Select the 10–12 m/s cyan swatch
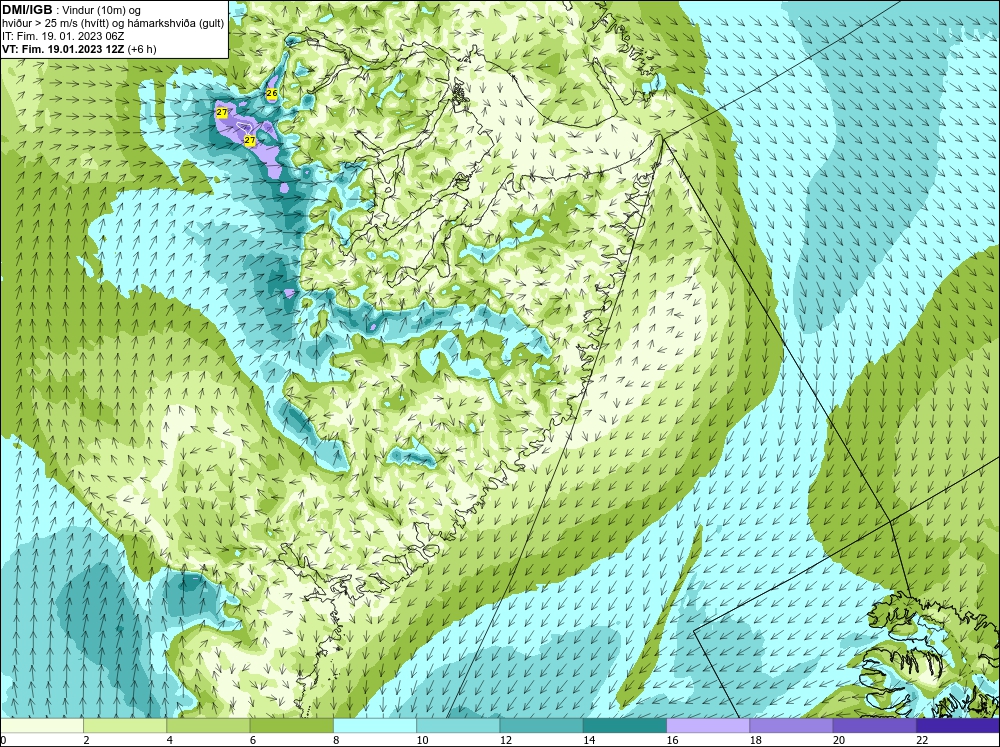The image size is (1000, 747). (458, 726)
